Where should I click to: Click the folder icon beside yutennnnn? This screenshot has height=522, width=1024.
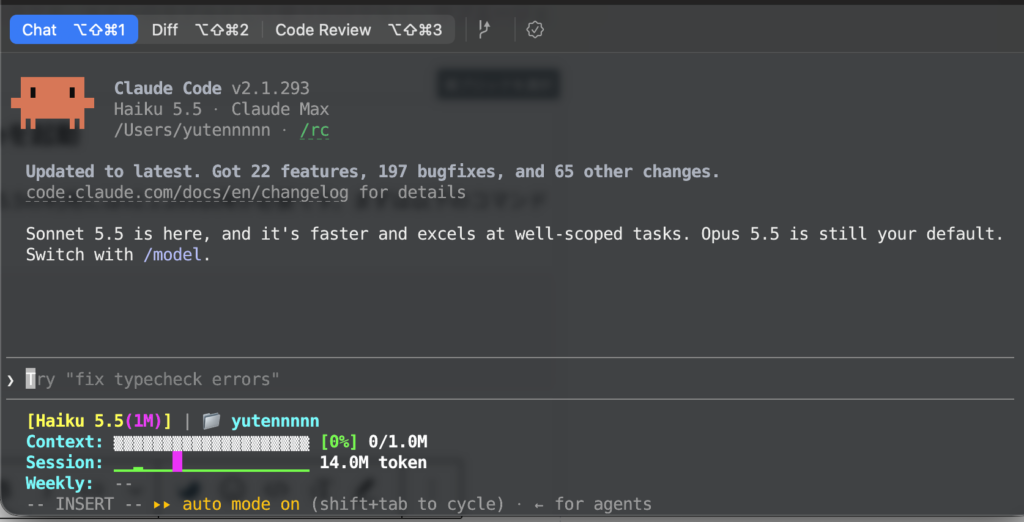(x=211, y=421)
